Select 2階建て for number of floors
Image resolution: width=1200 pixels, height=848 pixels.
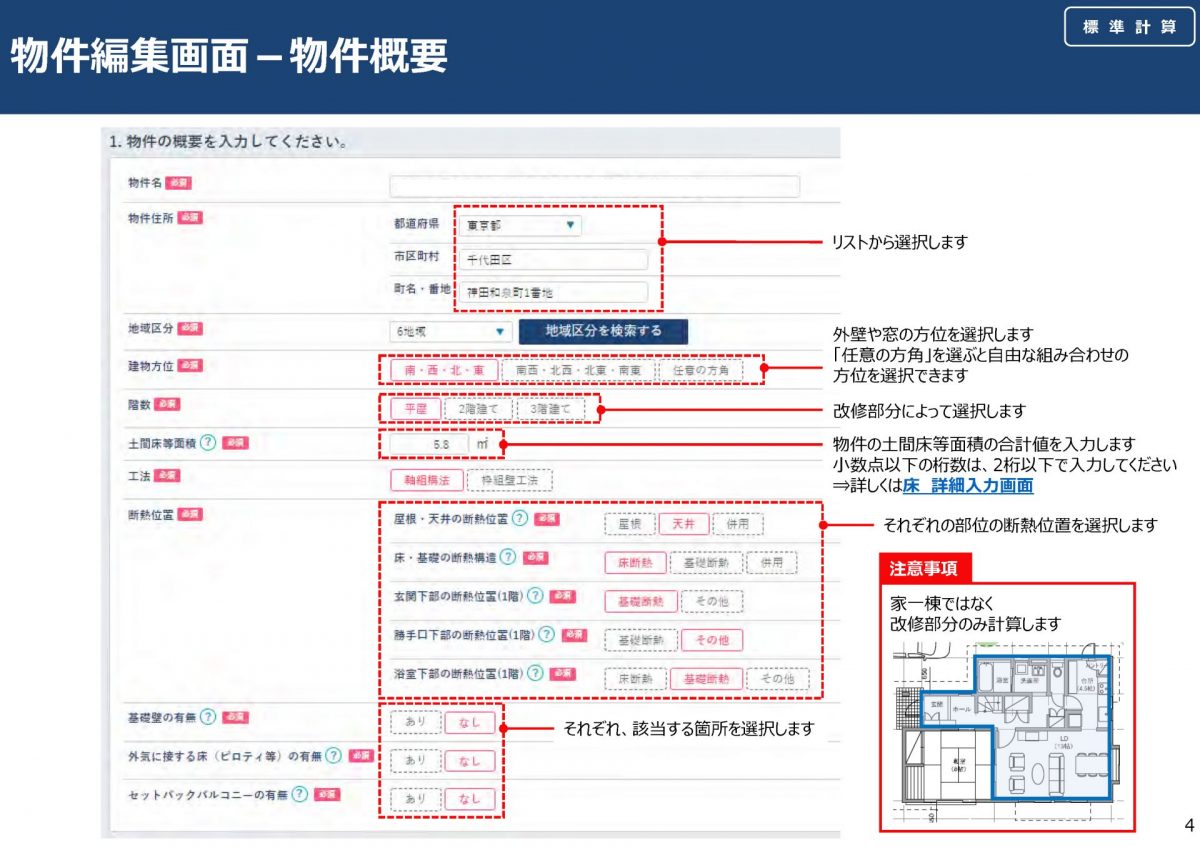click(478, 409)
